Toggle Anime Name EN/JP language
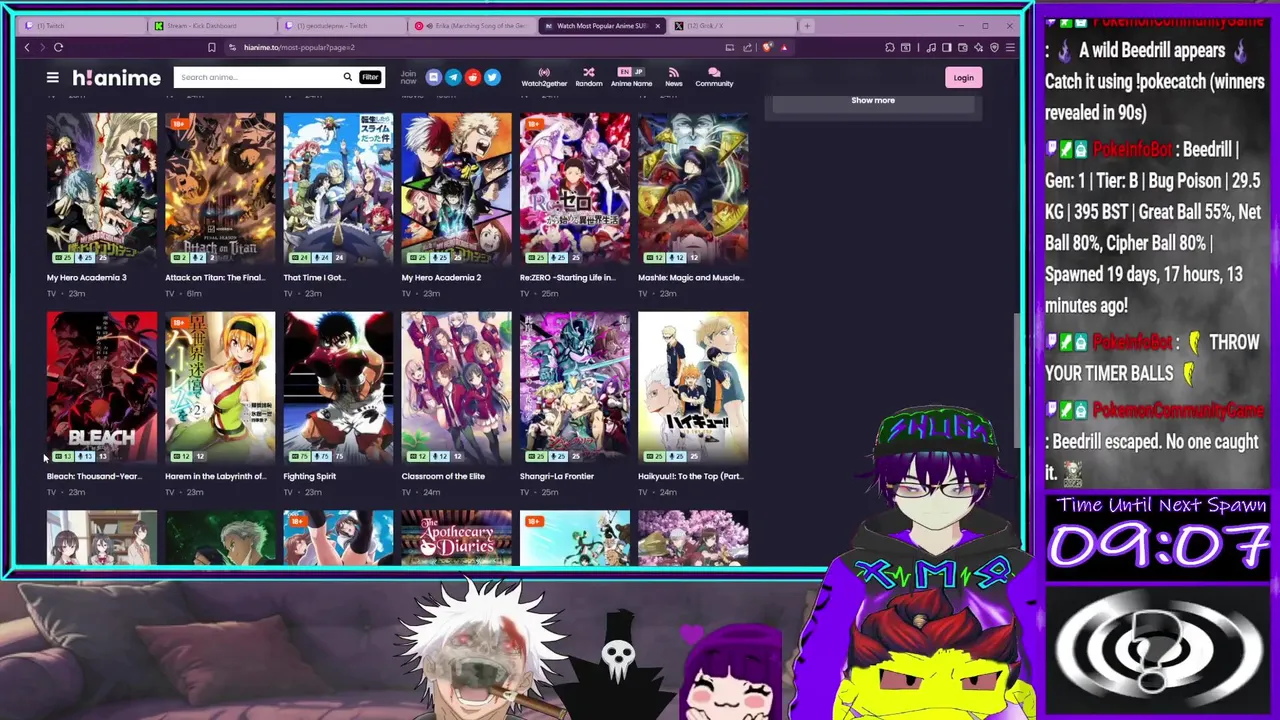This screenshot has height=720, width=1280. pos(631,77)
